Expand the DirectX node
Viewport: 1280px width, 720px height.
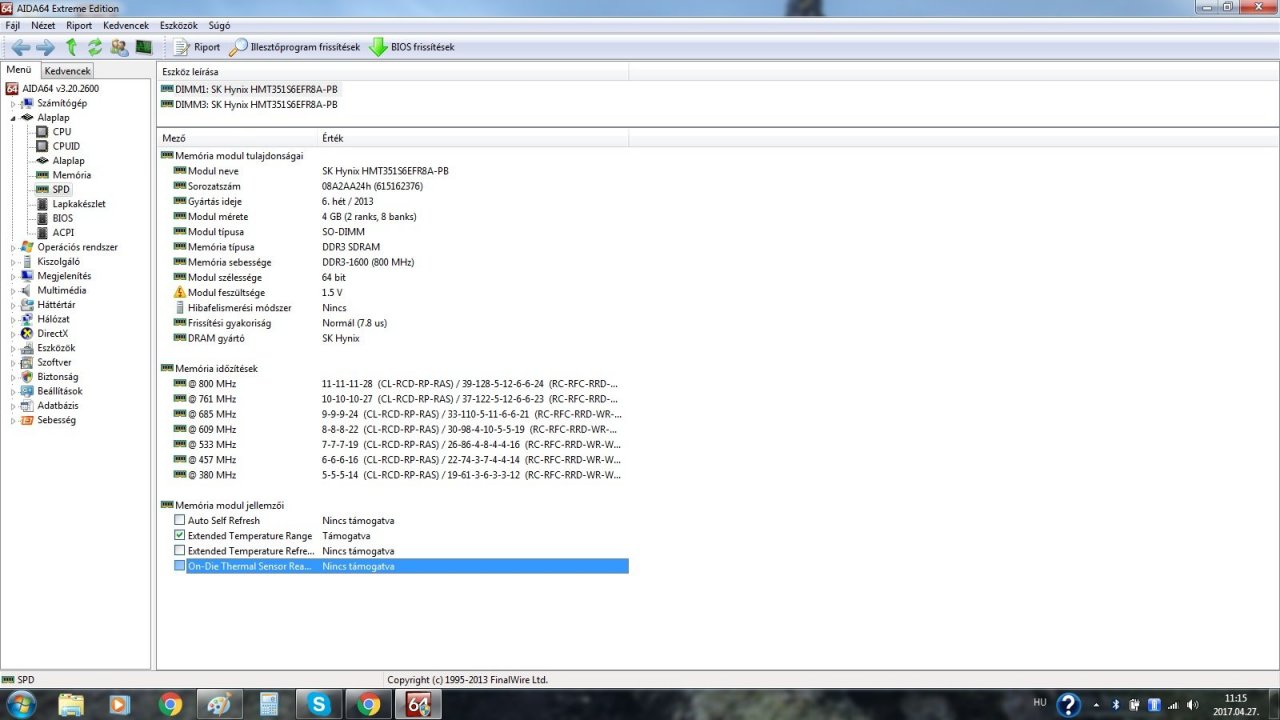14,334
